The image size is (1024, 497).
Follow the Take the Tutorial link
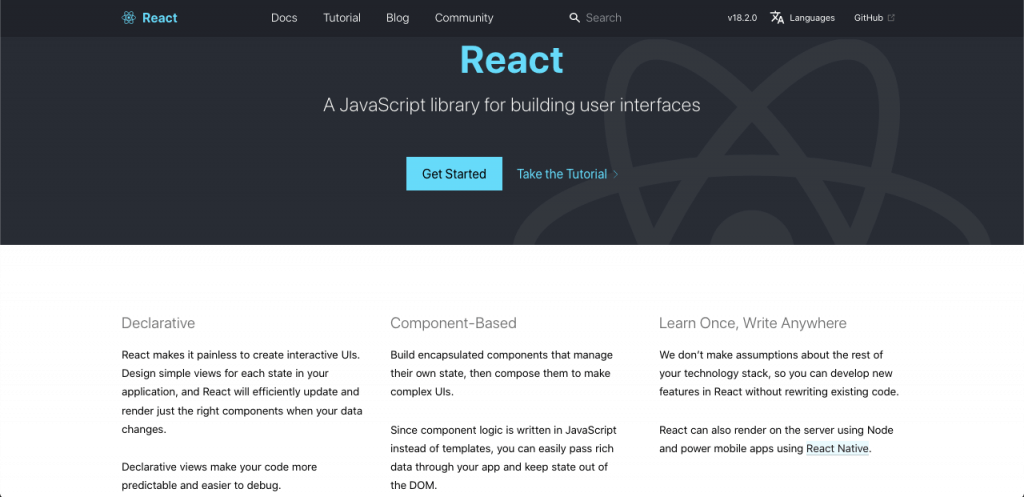coord(562,174)
